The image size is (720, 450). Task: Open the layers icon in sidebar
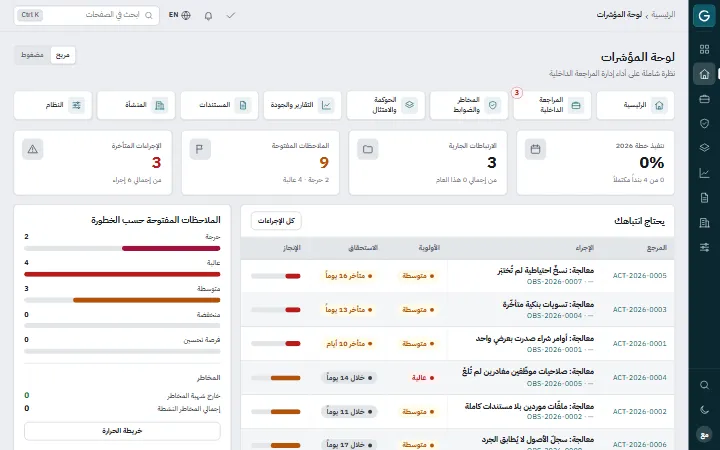click(x=704, y=148)
